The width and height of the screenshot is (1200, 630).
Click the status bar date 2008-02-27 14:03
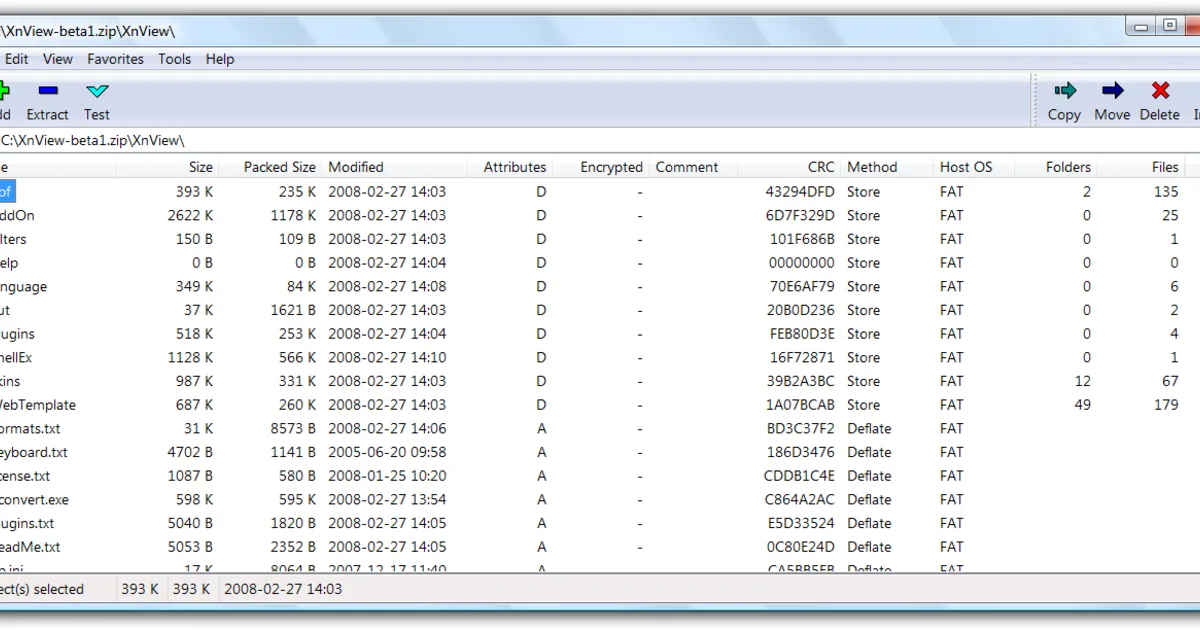283,589
